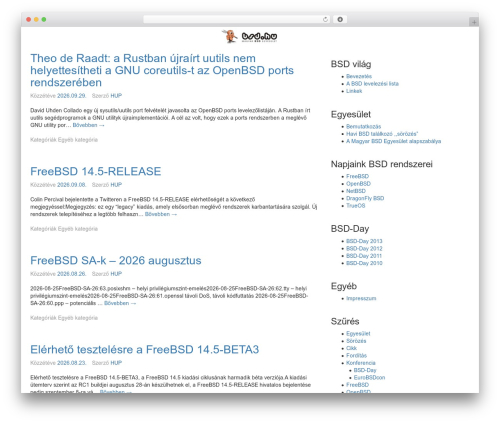500x423 pixels.
Task: Click author HUP under 14.5-BETA3 post
Action: (116, 363)
